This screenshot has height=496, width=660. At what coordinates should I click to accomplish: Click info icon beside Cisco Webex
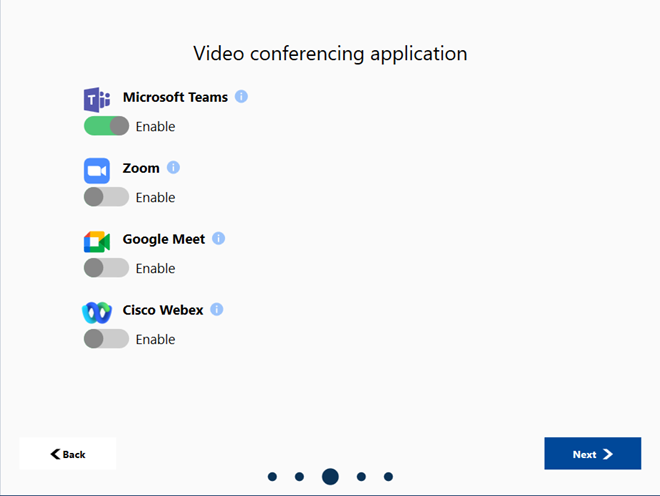pos(216,310)
